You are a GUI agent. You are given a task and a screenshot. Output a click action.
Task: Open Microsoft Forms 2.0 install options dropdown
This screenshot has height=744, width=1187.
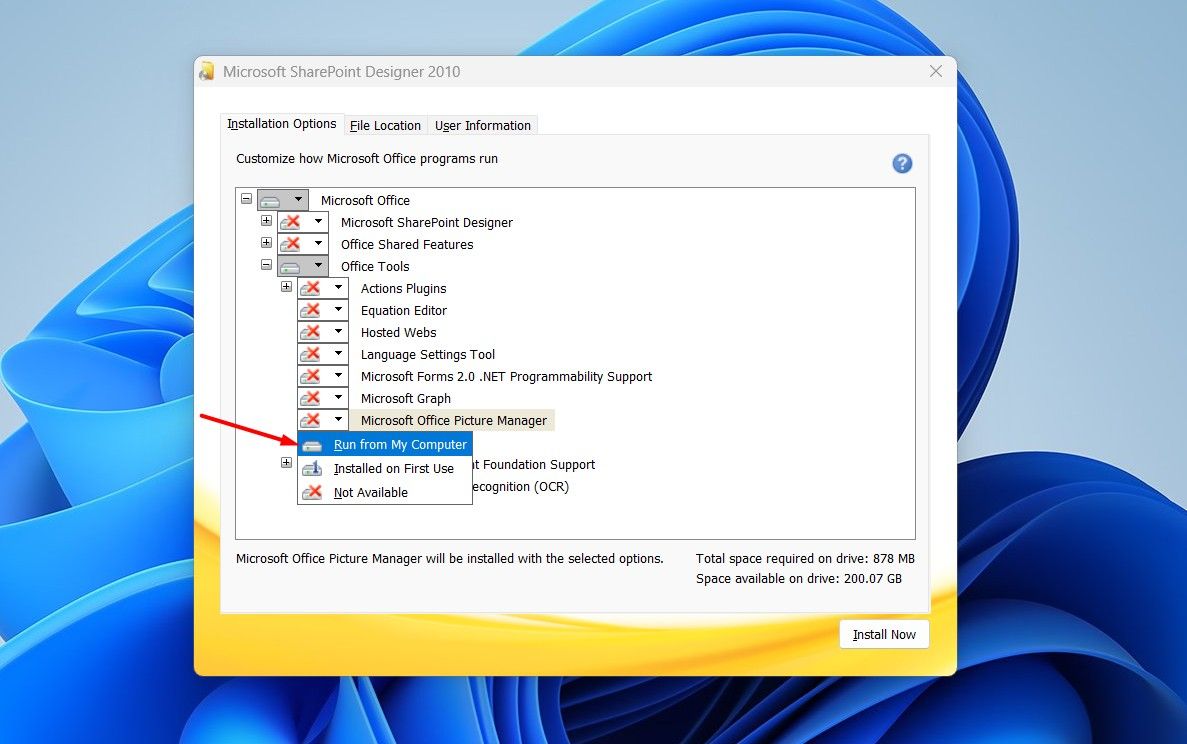coord(338,376)
